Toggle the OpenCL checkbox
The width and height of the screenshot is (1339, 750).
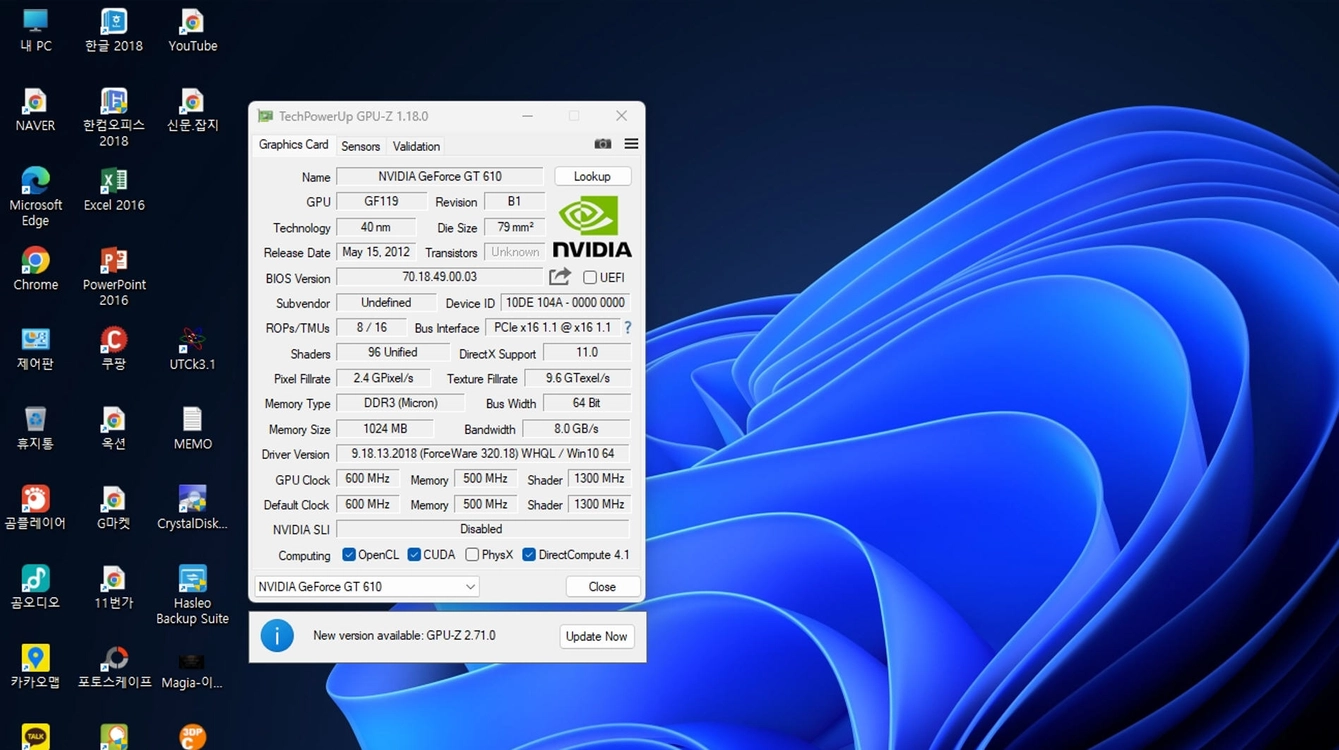coord(349,554)
